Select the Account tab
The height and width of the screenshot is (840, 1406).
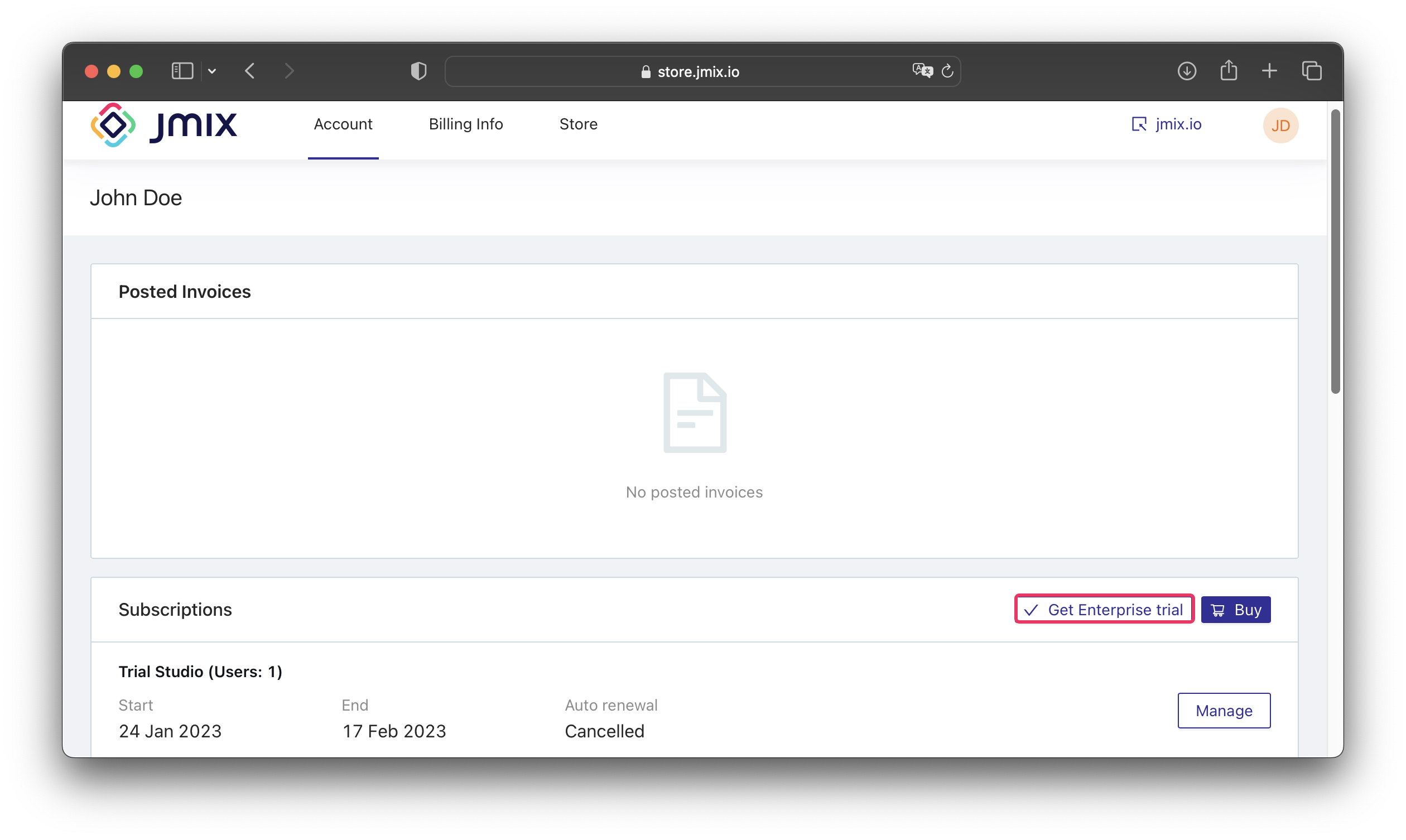343,124
